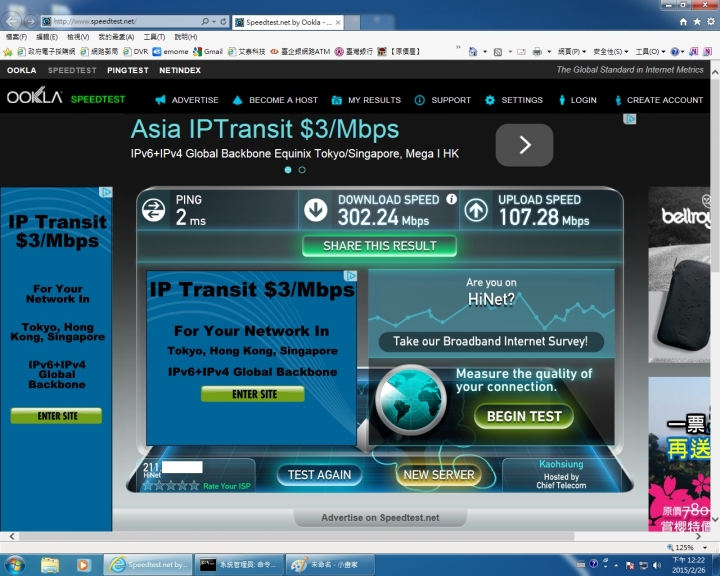The width and height of the screenshot is (720, 576).
Task: Open MY RESULTS page
Action: pyautogui.click(x=366, y=100)
